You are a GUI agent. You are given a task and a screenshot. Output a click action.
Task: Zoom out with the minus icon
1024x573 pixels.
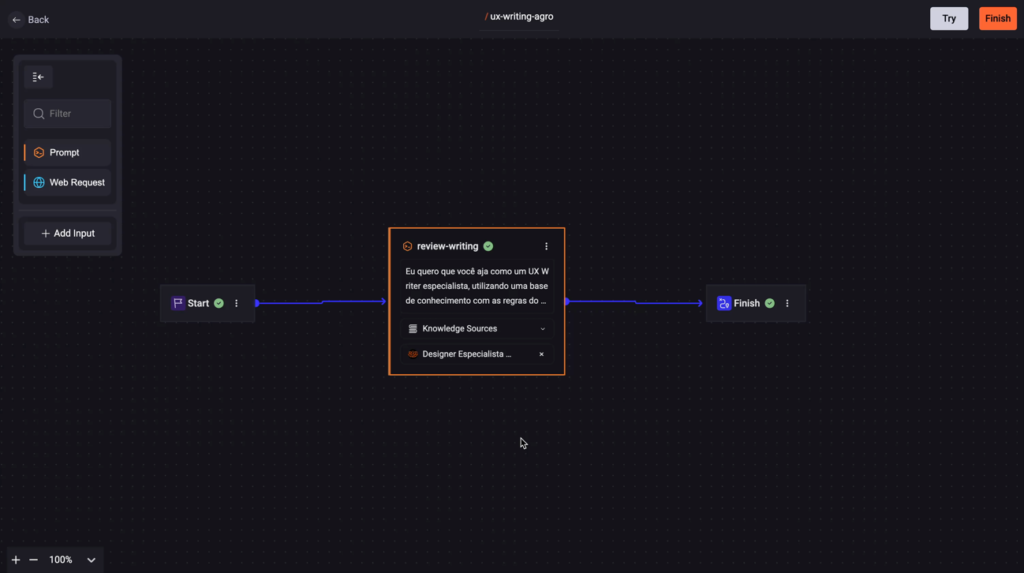33,560
